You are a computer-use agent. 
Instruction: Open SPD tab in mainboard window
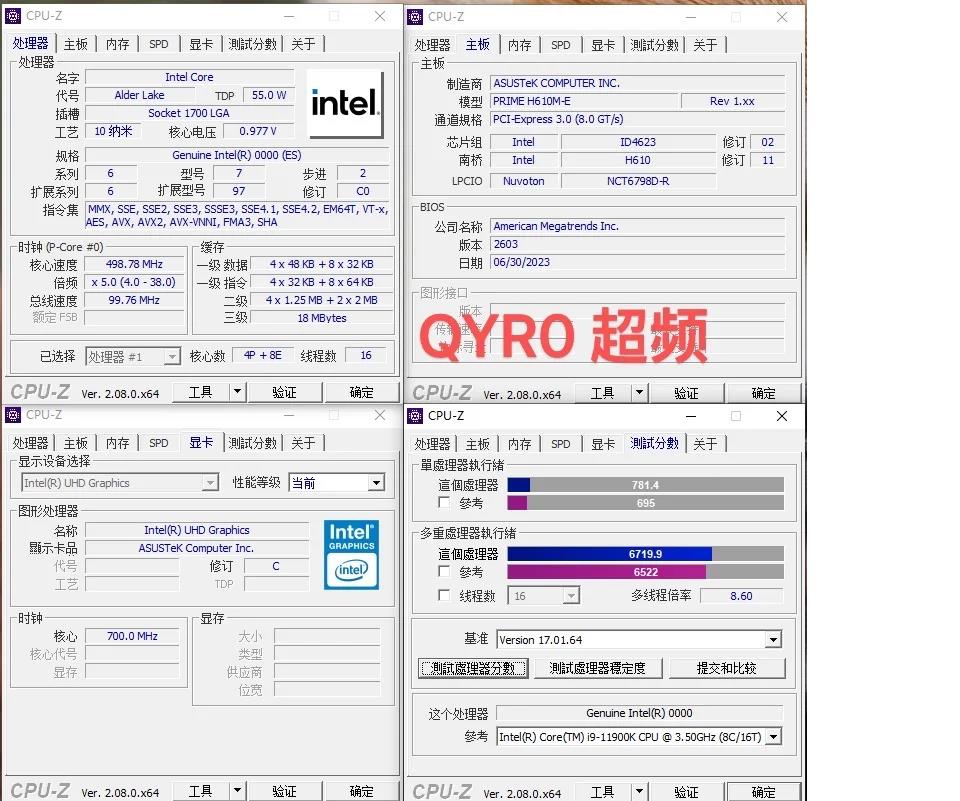(560, 45)
